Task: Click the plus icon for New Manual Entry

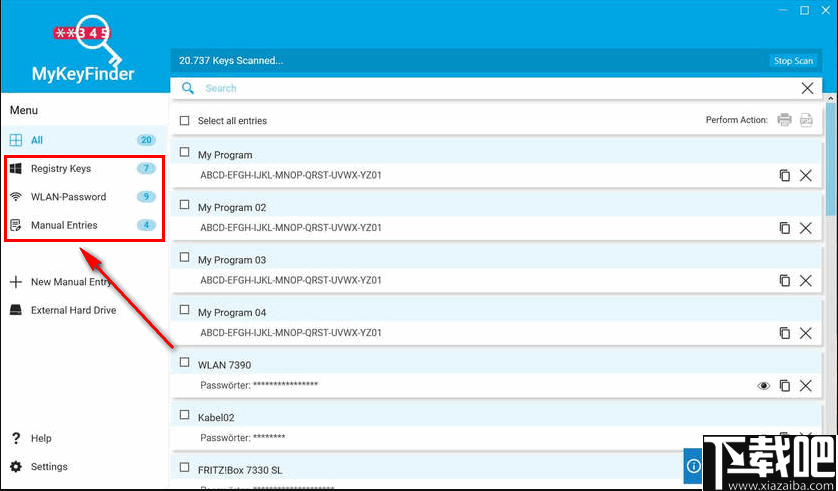Action: [16, 282]
